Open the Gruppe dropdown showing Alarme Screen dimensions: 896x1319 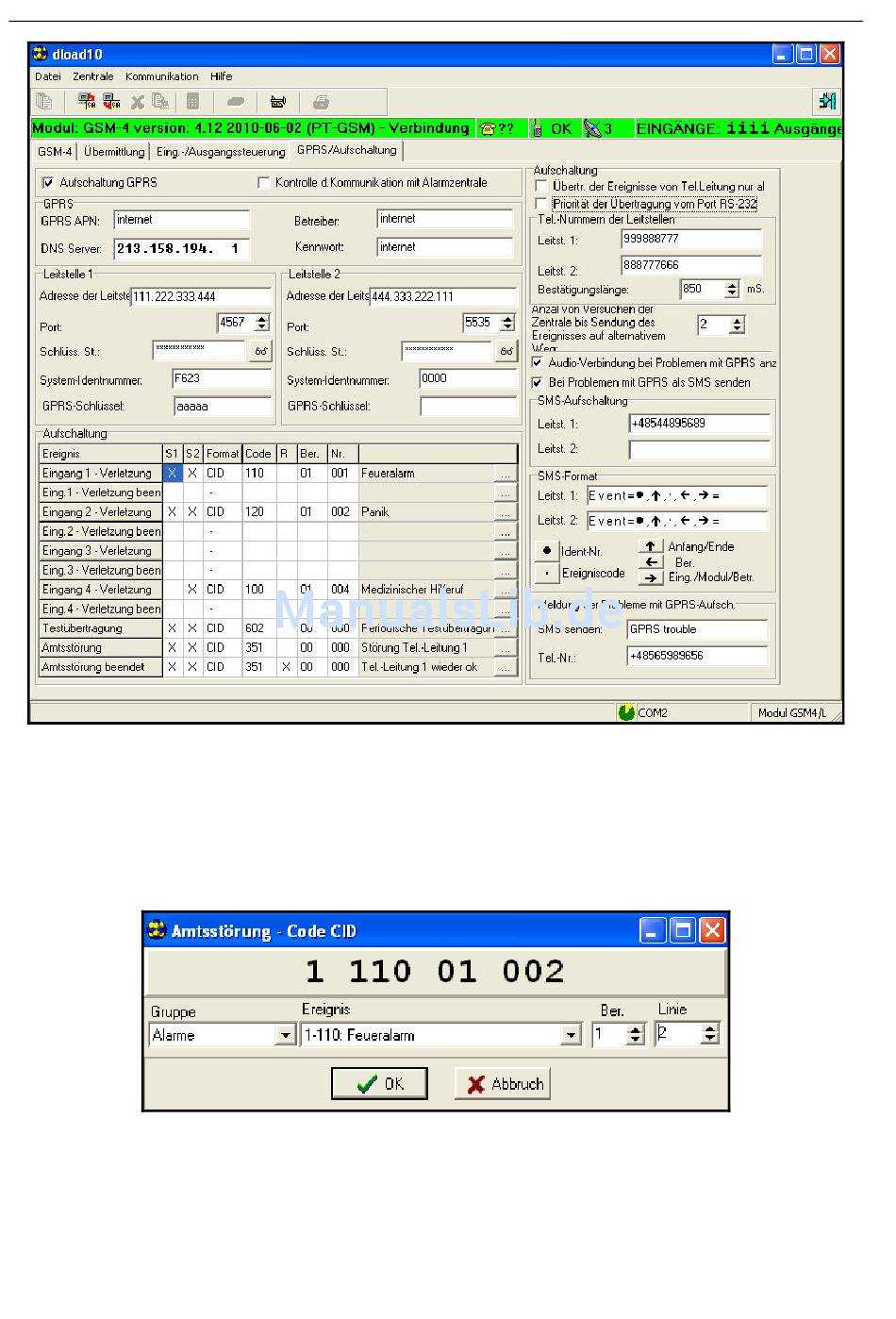[285, 1035]
